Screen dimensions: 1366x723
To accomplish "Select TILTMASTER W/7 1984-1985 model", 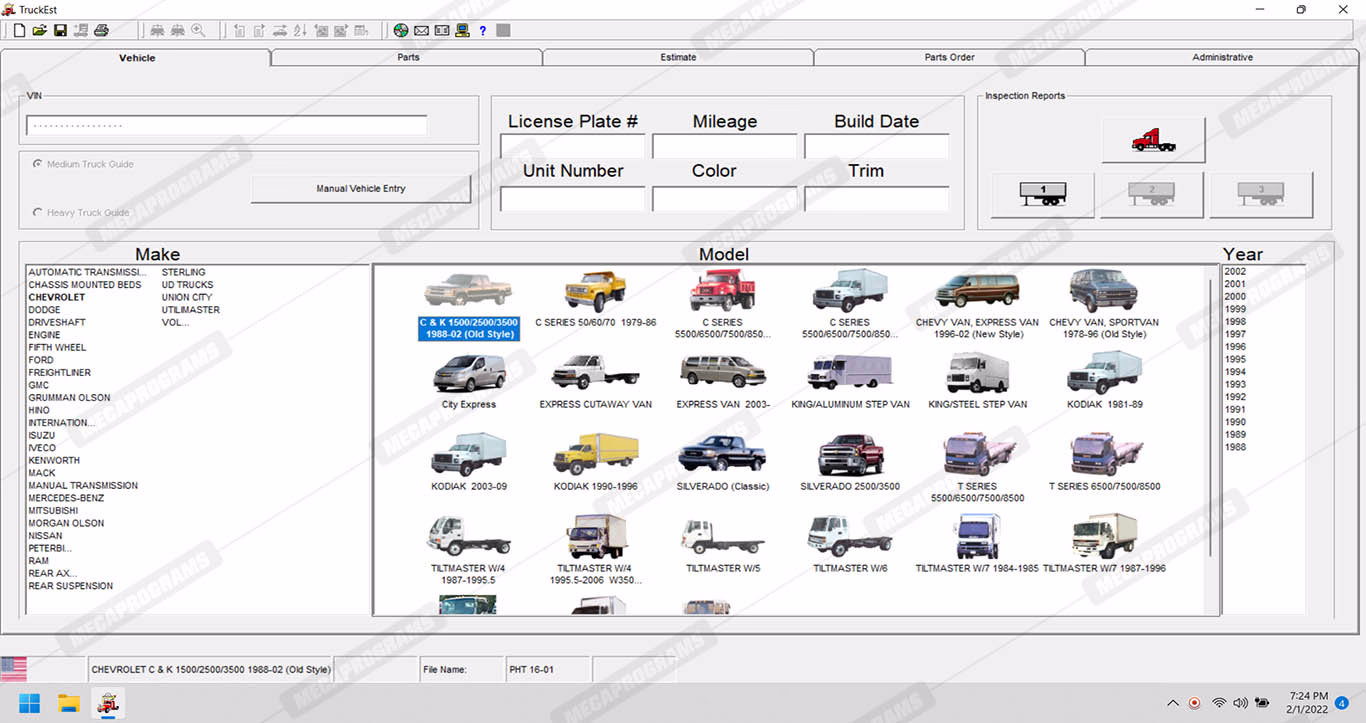I will [x=977, y=545].
